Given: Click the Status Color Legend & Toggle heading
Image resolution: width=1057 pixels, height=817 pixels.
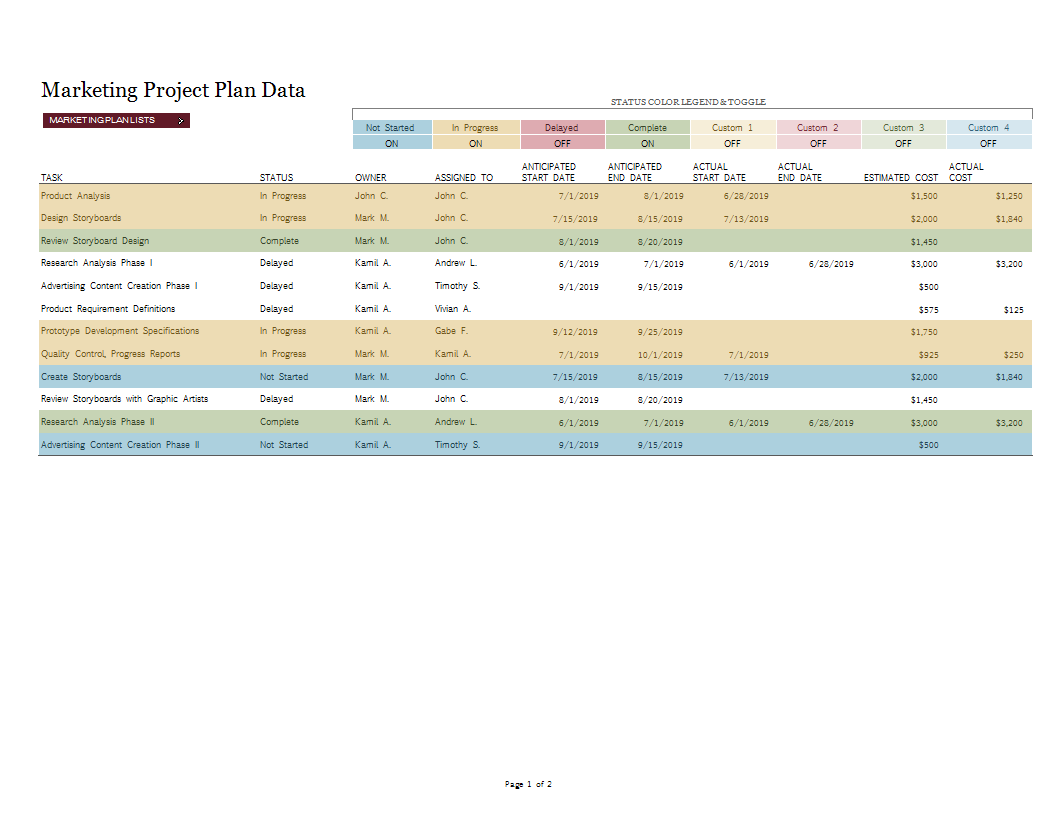Looking at the screenshot, I should (688, 102).
